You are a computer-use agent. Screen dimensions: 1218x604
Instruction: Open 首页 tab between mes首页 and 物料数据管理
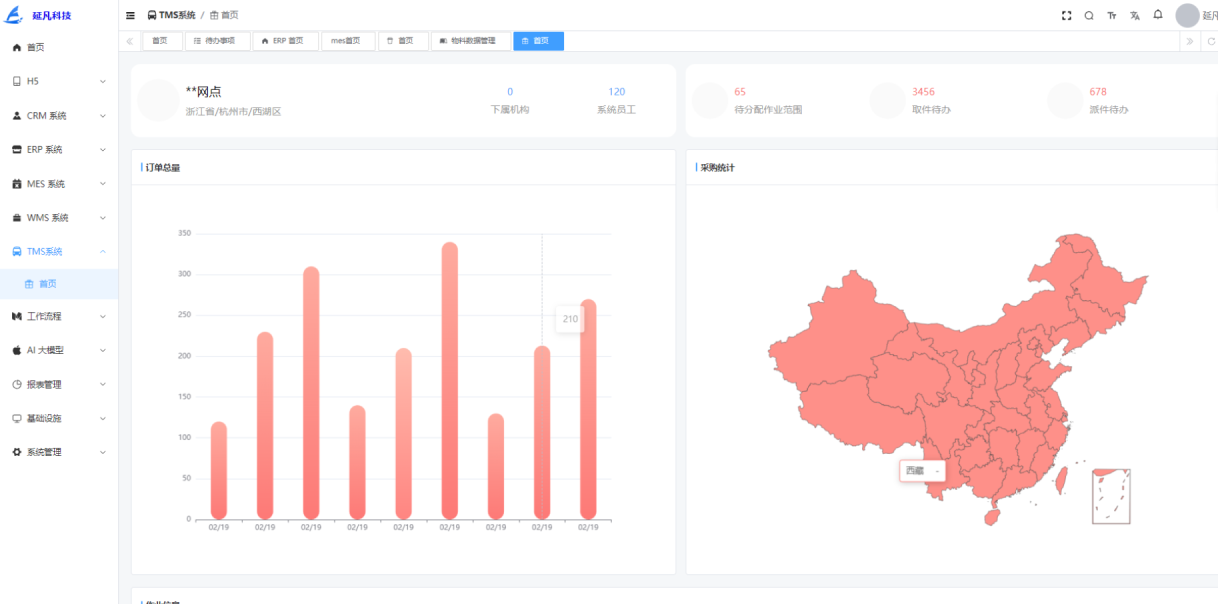(403, 41)
